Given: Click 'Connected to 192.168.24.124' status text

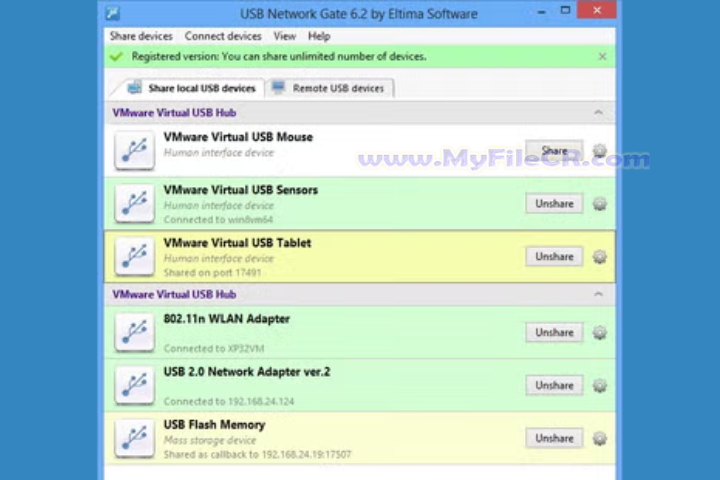Looking at the screenshot, I should [x=229, y=401].
